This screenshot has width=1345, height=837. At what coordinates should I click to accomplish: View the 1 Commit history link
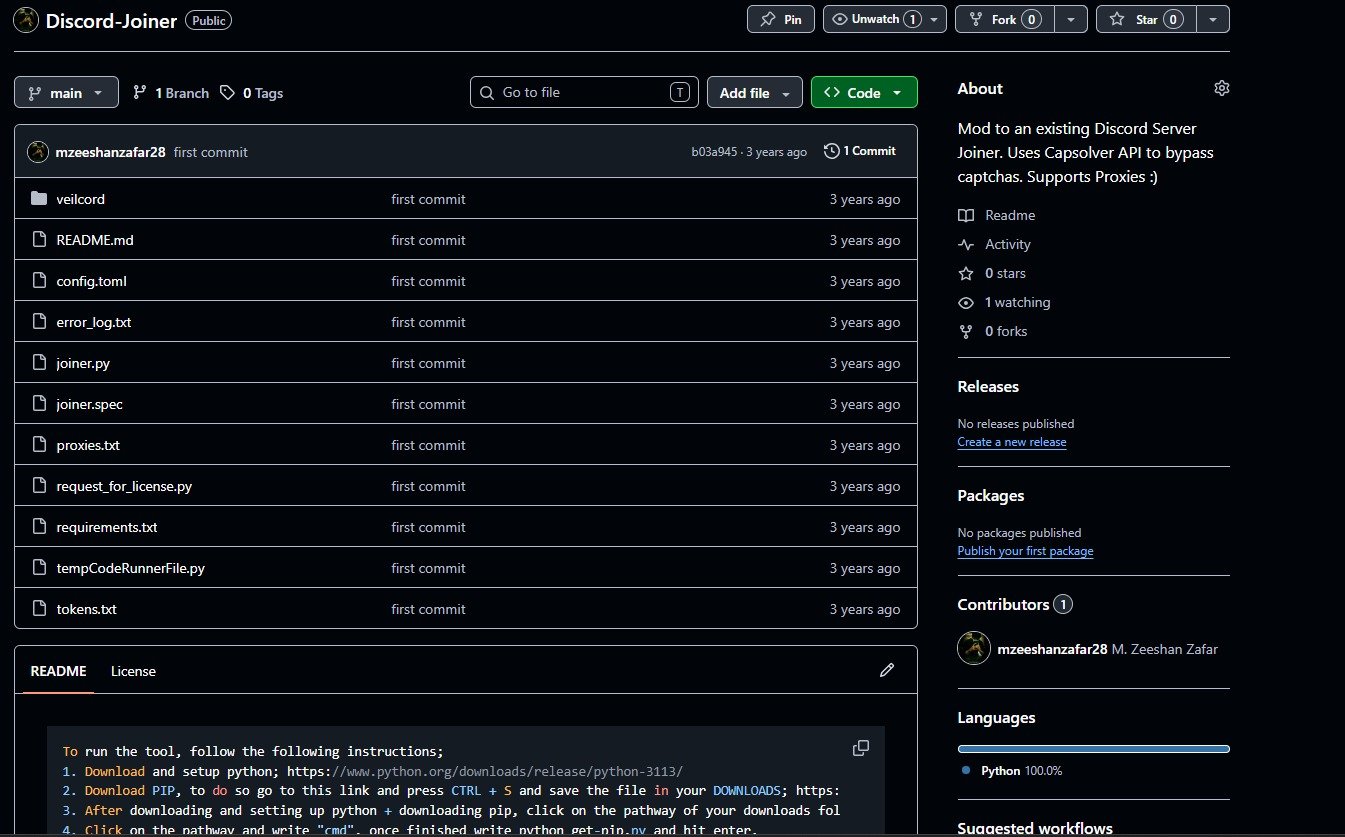point(860,151)
